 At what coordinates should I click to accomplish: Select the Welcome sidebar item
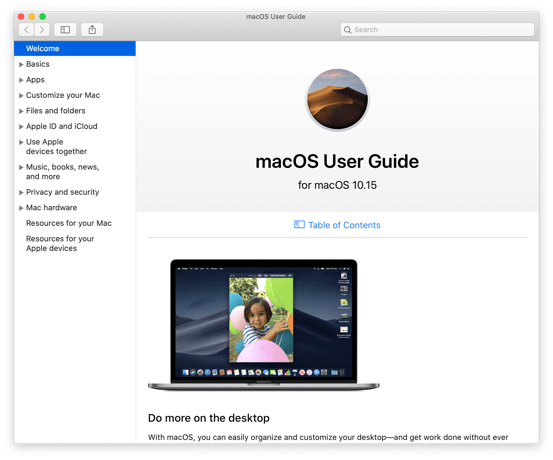(x=75, y=49)
